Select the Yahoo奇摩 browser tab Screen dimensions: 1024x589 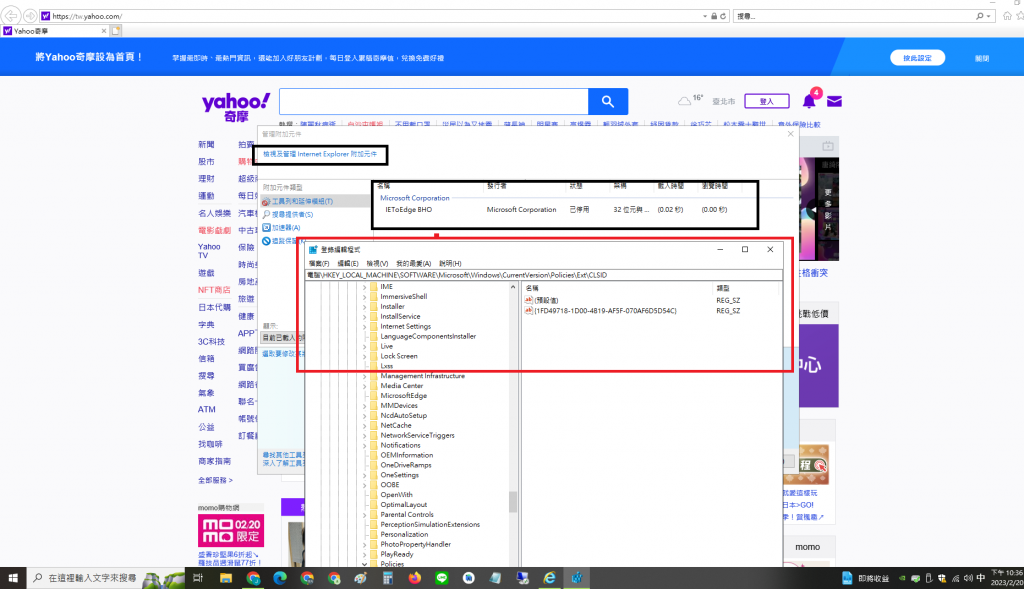(x=55, y=31)
